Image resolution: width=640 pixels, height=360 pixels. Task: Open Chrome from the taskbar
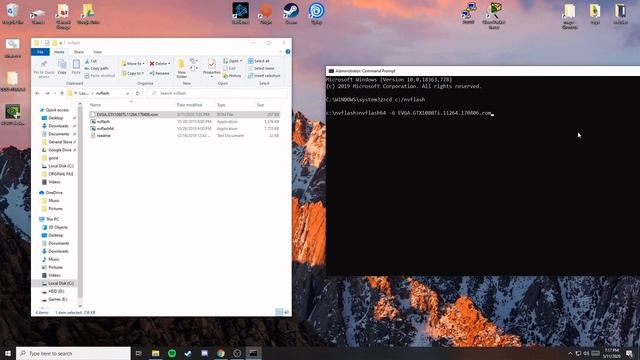[221, 353]
